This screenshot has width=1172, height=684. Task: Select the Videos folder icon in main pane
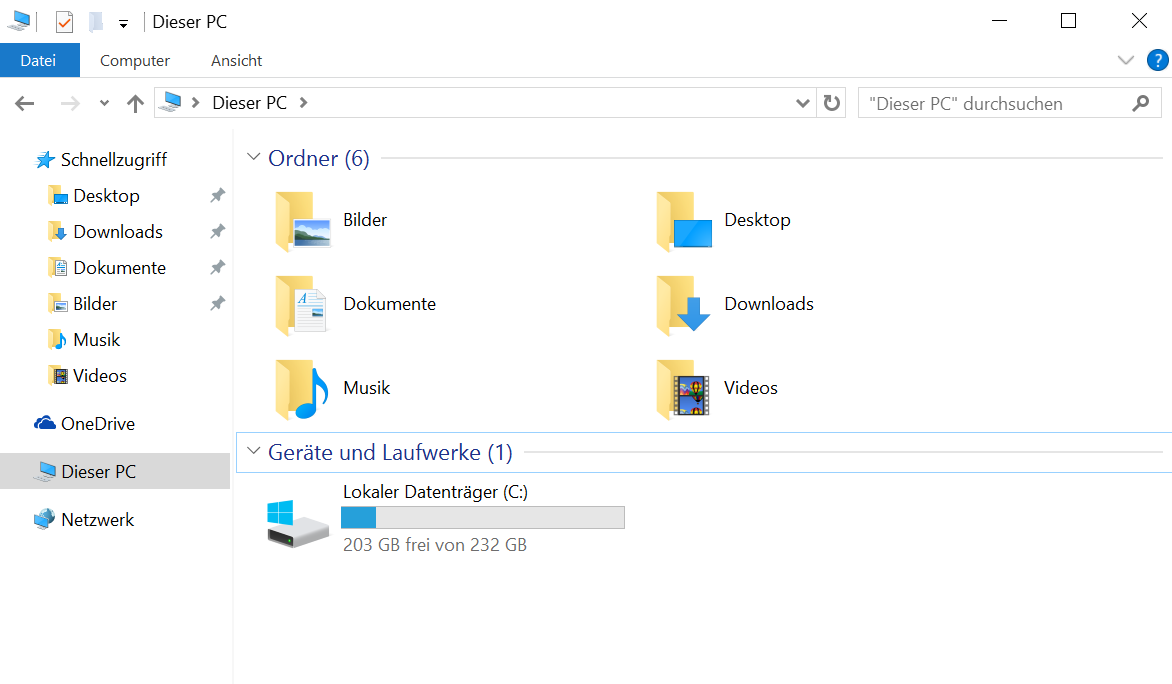[x=683, y=389]
